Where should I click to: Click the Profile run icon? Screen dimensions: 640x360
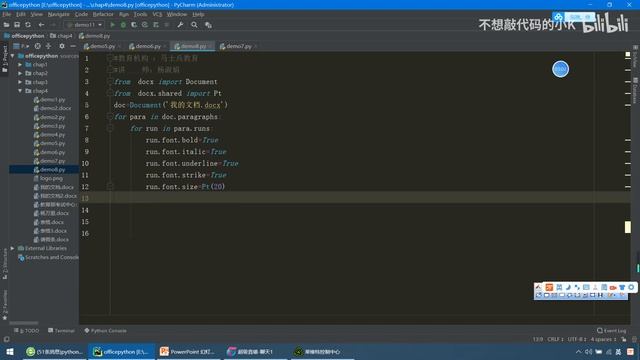click(x=145, y=25)
